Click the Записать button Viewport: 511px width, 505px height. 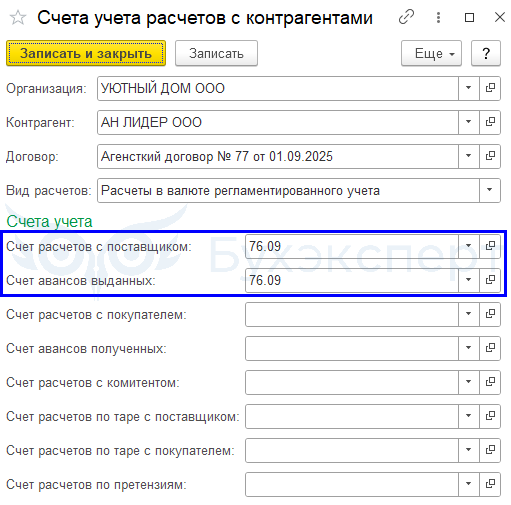216,53
